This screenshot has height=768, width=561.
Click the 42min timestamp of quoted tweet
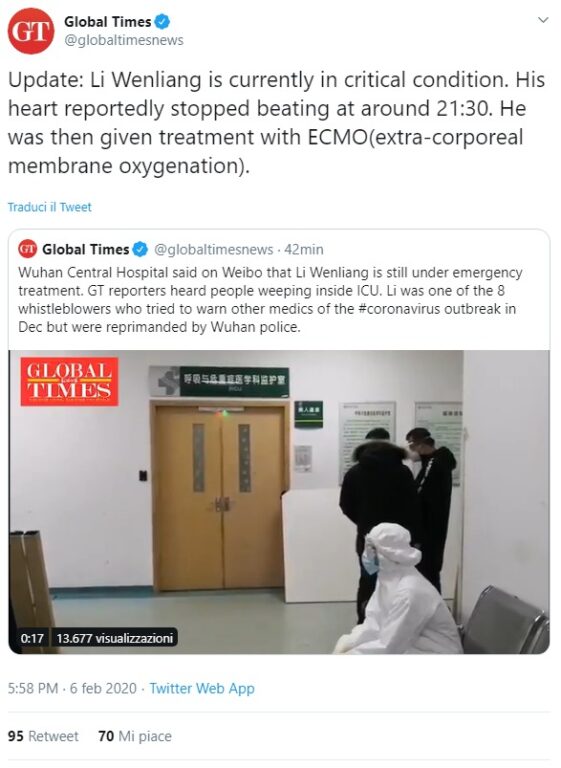(x=304, y=249)
